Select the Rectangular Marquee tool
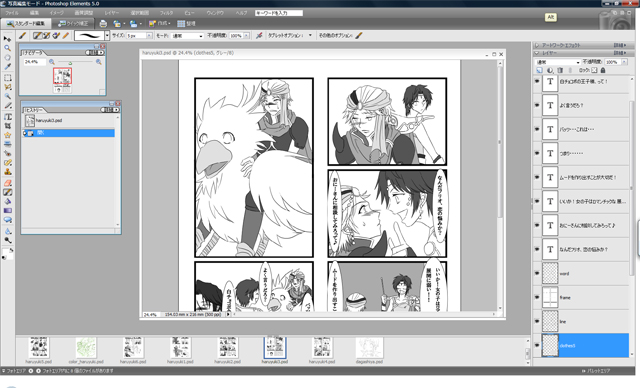Image resolution: width=640 pixels, height=388 pixels. 7,78
